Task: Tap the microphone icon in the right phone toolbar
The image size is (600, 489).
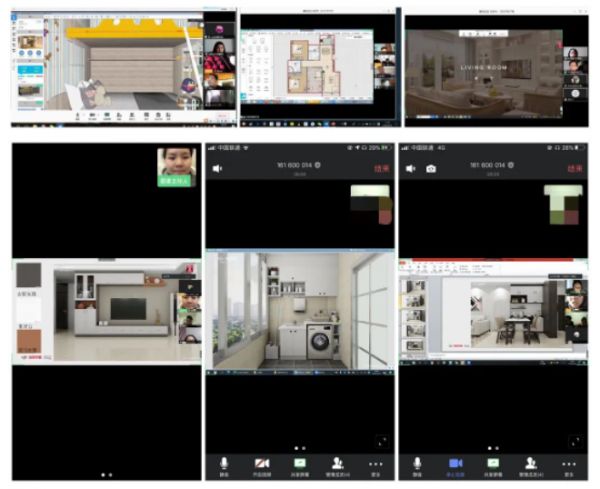Action: coord(418,464)
